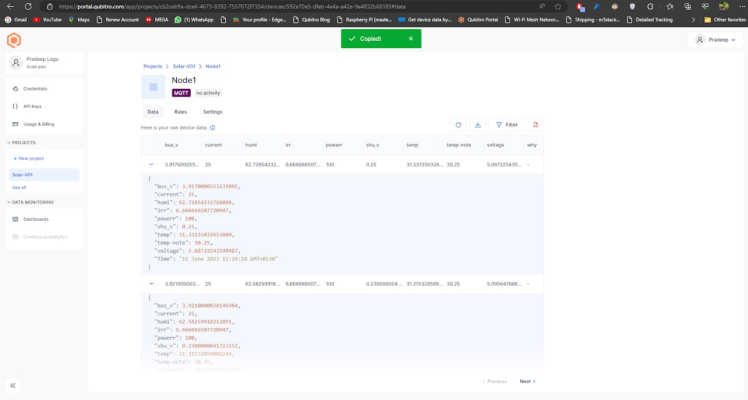
Task: Collapse the PROJECTS section
Action: 21,143
